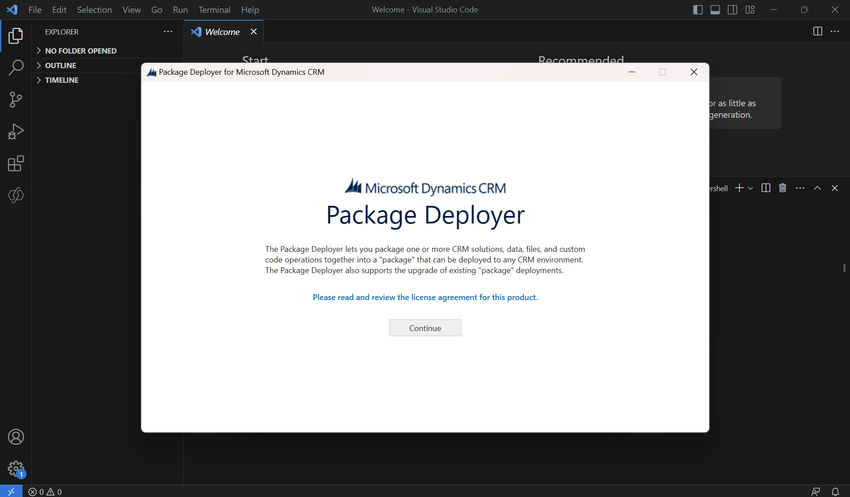850x497 pixels.
Task: Toggle secondary side bar layout icon
Action: 732,10
